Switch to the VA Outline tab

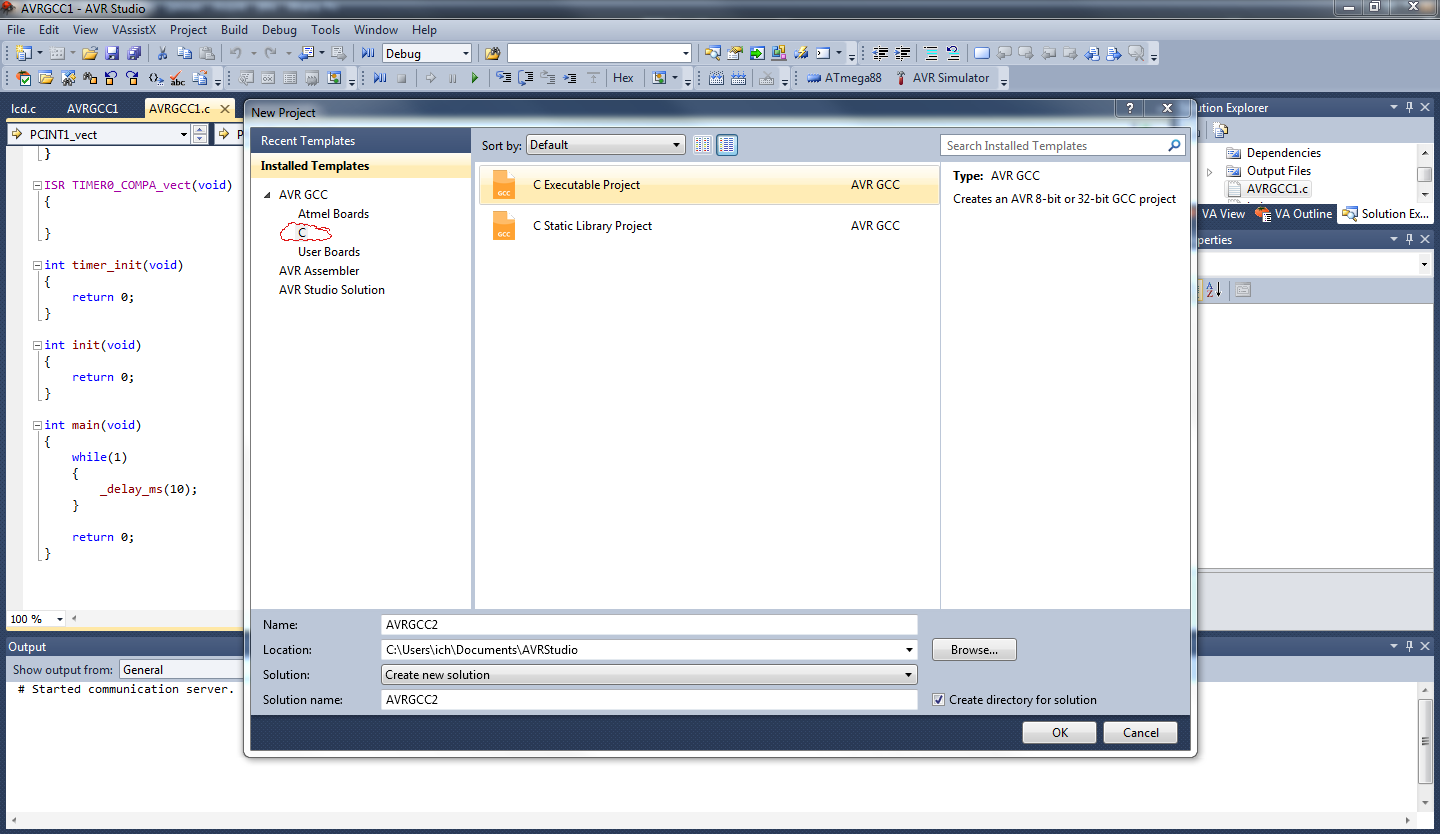[x=1294, y=213]
